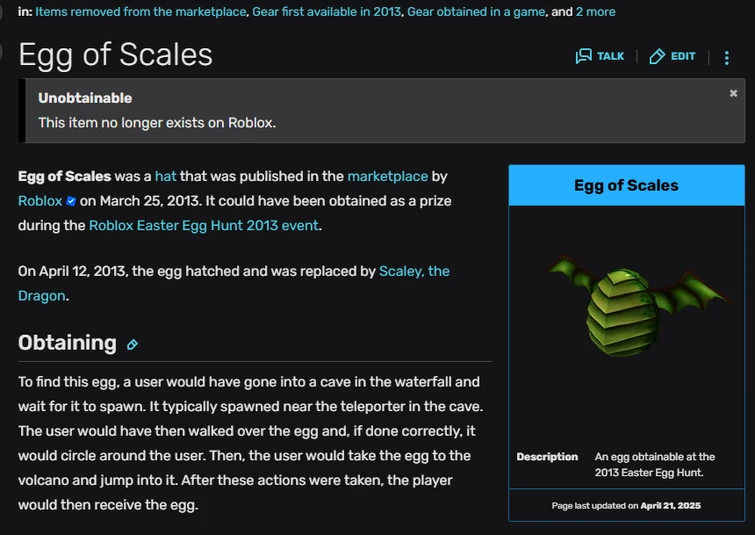
Task: Click the Egg of Scales page title
Action: (115, 55)
